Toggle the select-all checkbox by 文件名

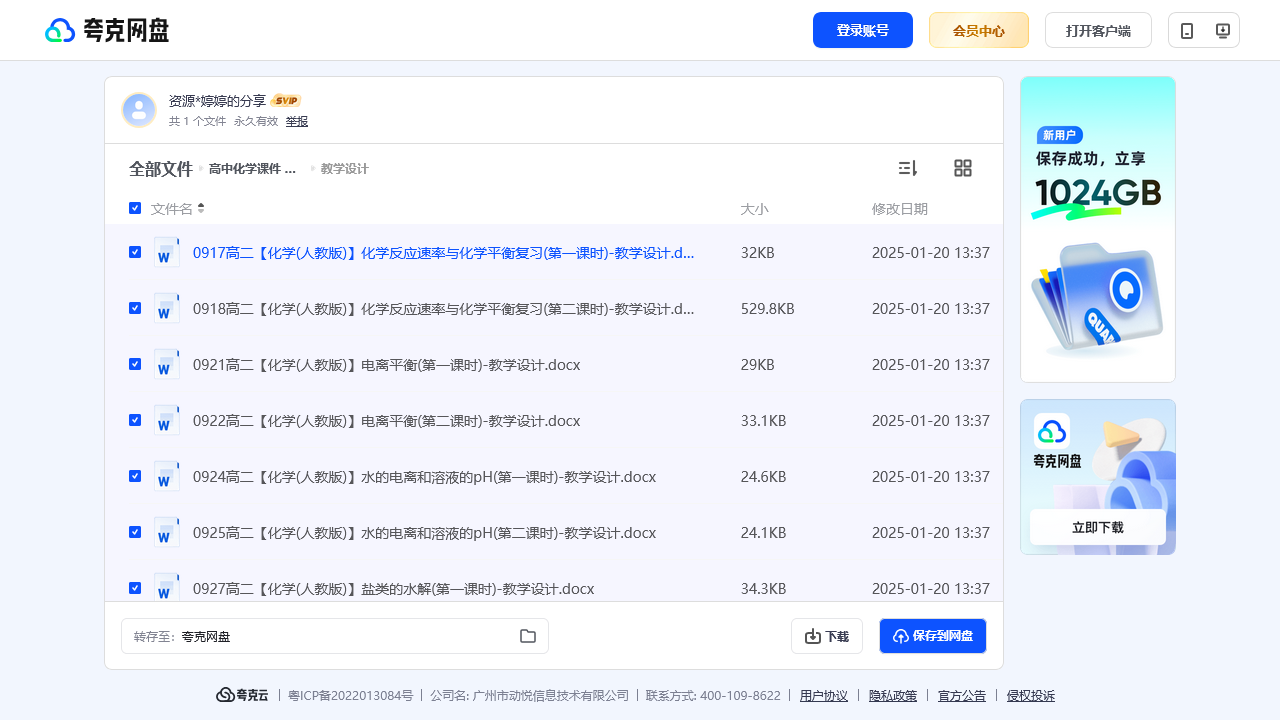click(x=135, y=208)
